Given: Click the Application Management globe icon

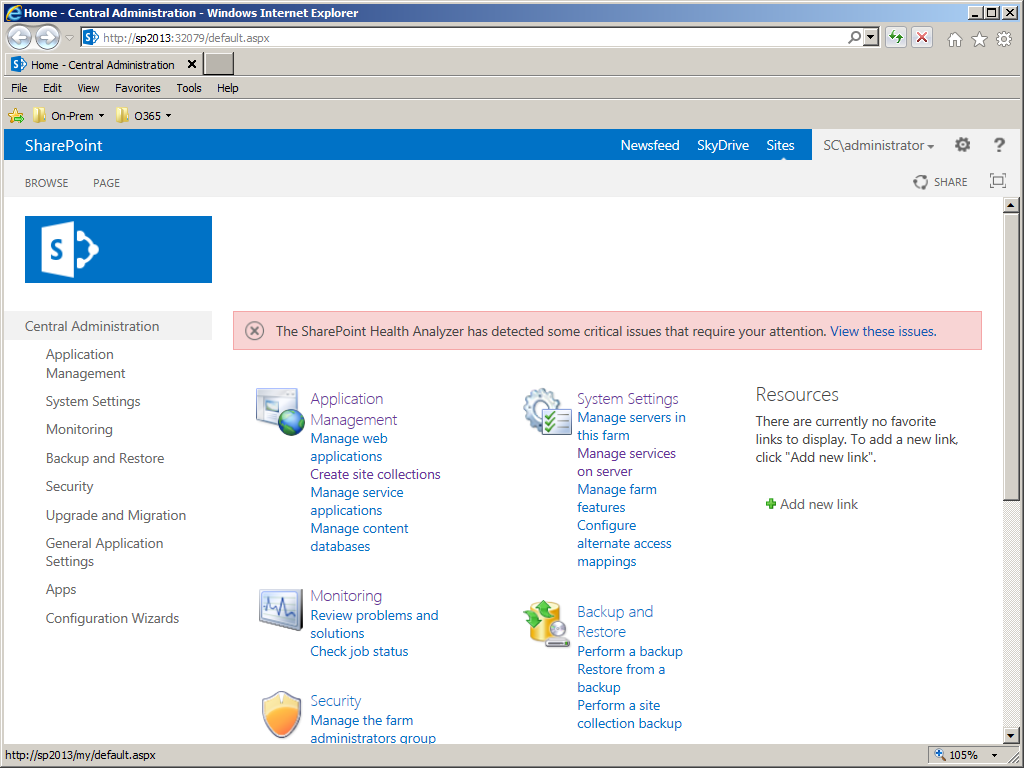Looking at the screenshot, I should tap(280, 411).
